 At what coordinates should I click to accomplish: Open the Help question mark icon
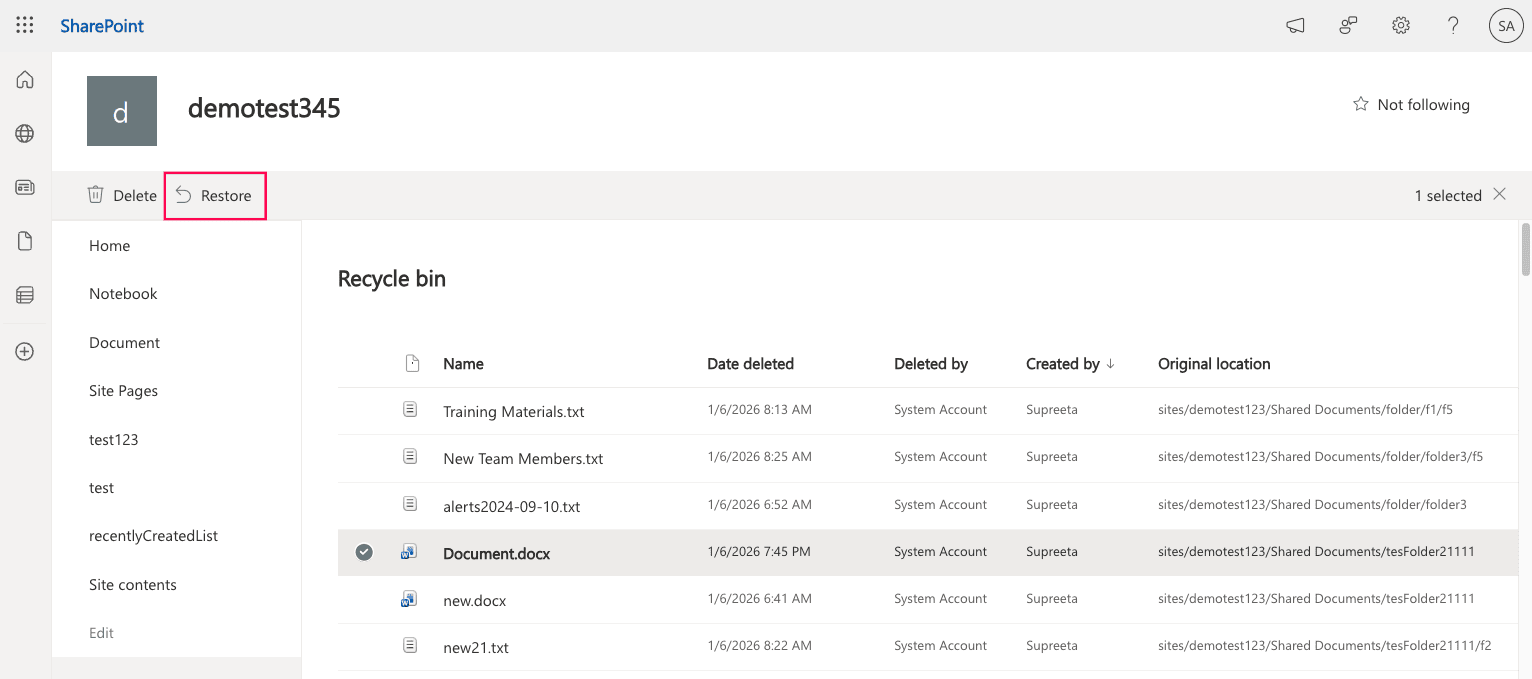1453,25
